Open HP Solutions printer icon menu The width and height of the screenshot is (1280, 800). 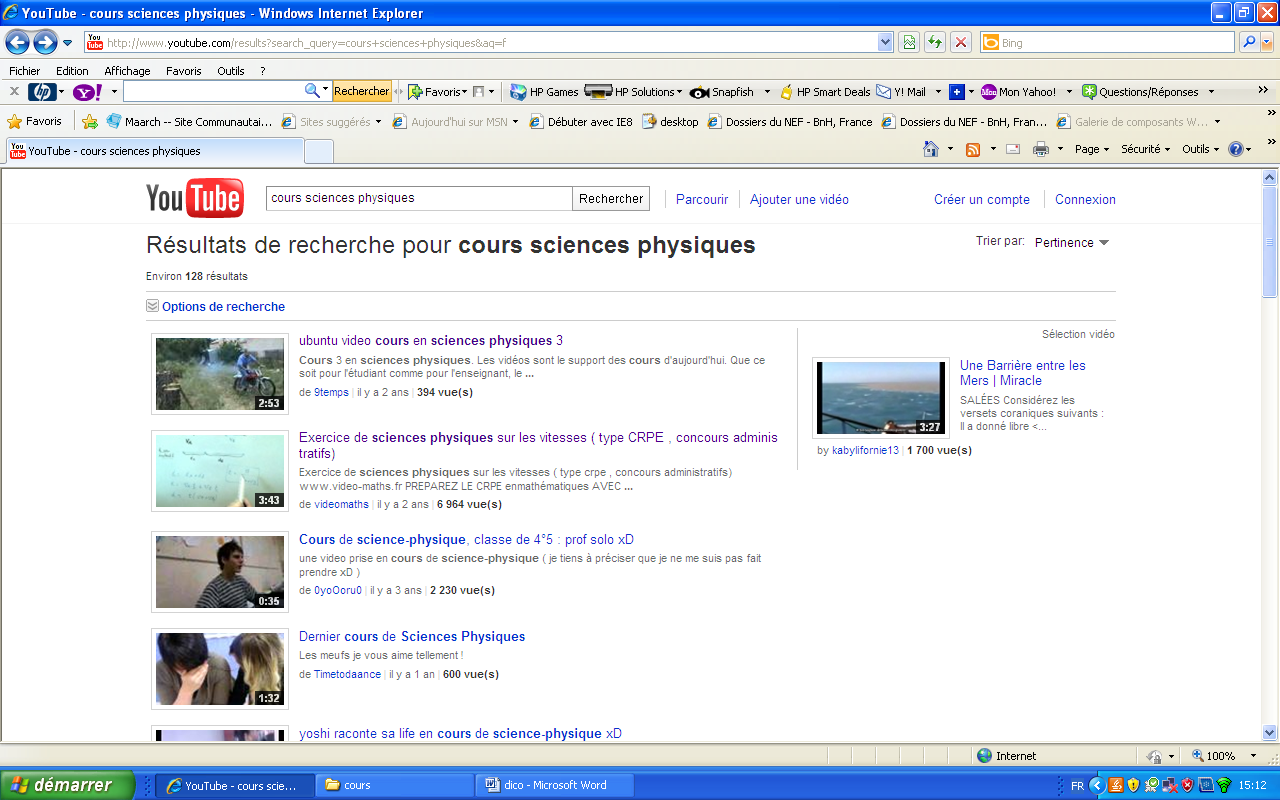pyautogui.click(x=633, y=92)
